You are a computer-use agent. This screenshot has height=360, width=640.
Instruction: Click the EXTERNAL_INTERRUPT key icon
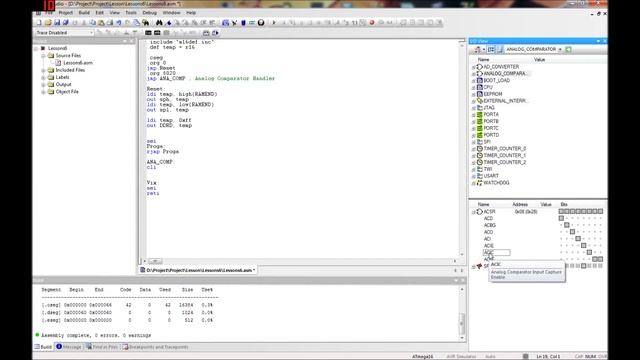(480, 101)
